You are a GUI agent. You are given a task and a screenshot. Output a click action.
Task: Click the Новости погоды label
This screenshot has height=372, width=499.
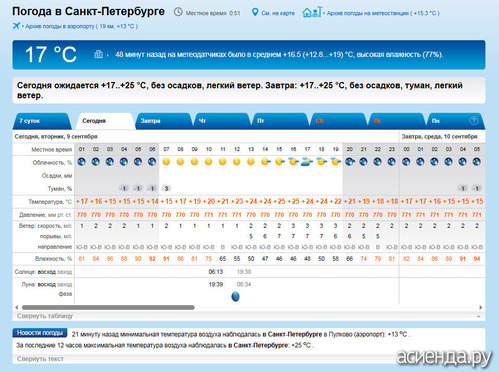click(40, 333)
